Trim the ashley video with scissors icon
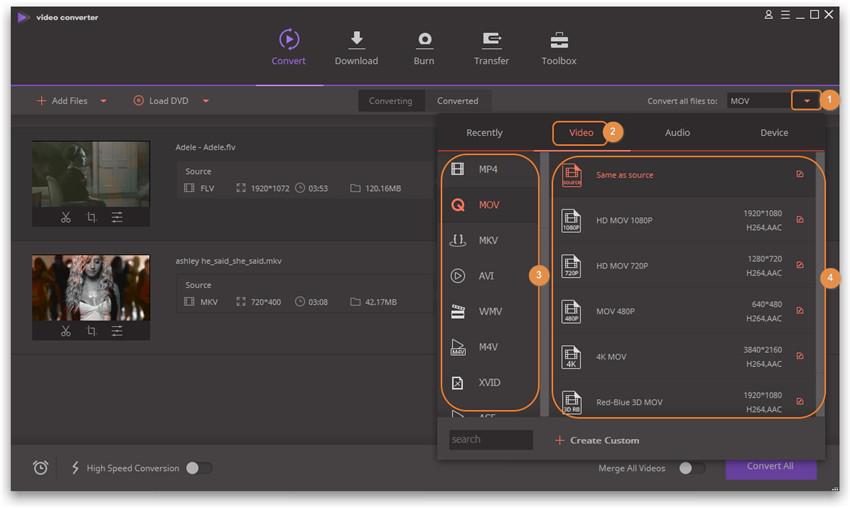This screenshot has height=508, width=850. coord(66,331)
